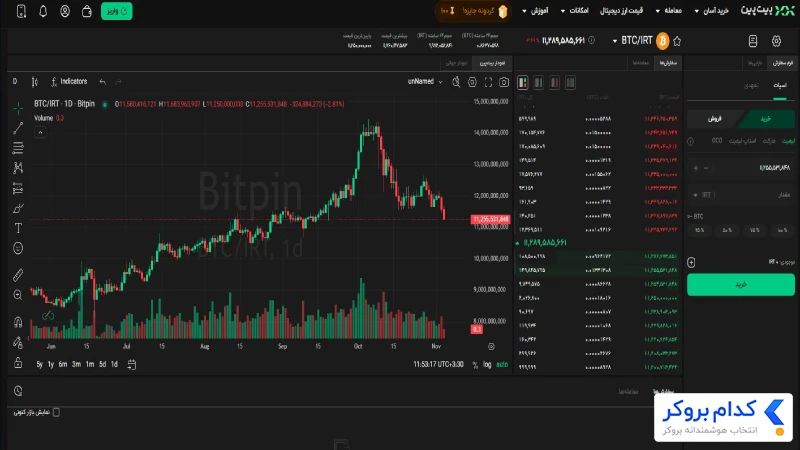Open the emoji icons tool
The height and width of the screenshot is (450, 800).
point(18,248)
